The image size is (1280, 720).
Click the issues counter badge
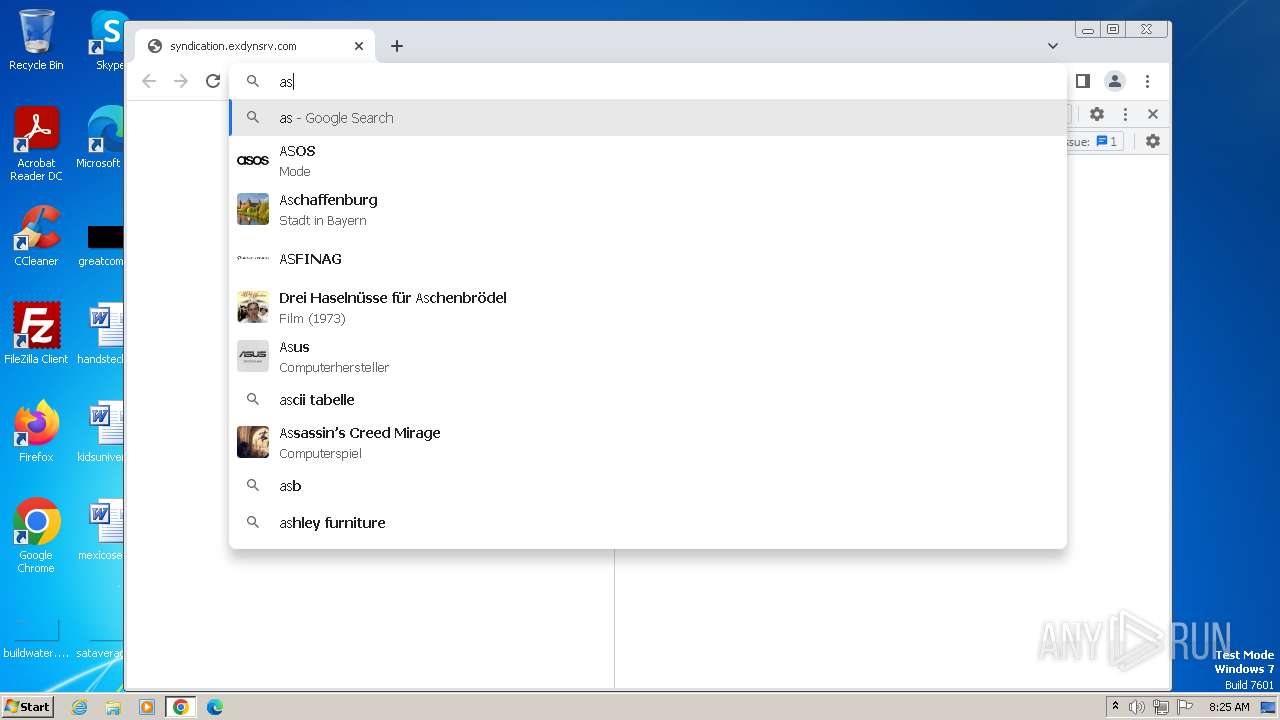(x=1107, y=141)
